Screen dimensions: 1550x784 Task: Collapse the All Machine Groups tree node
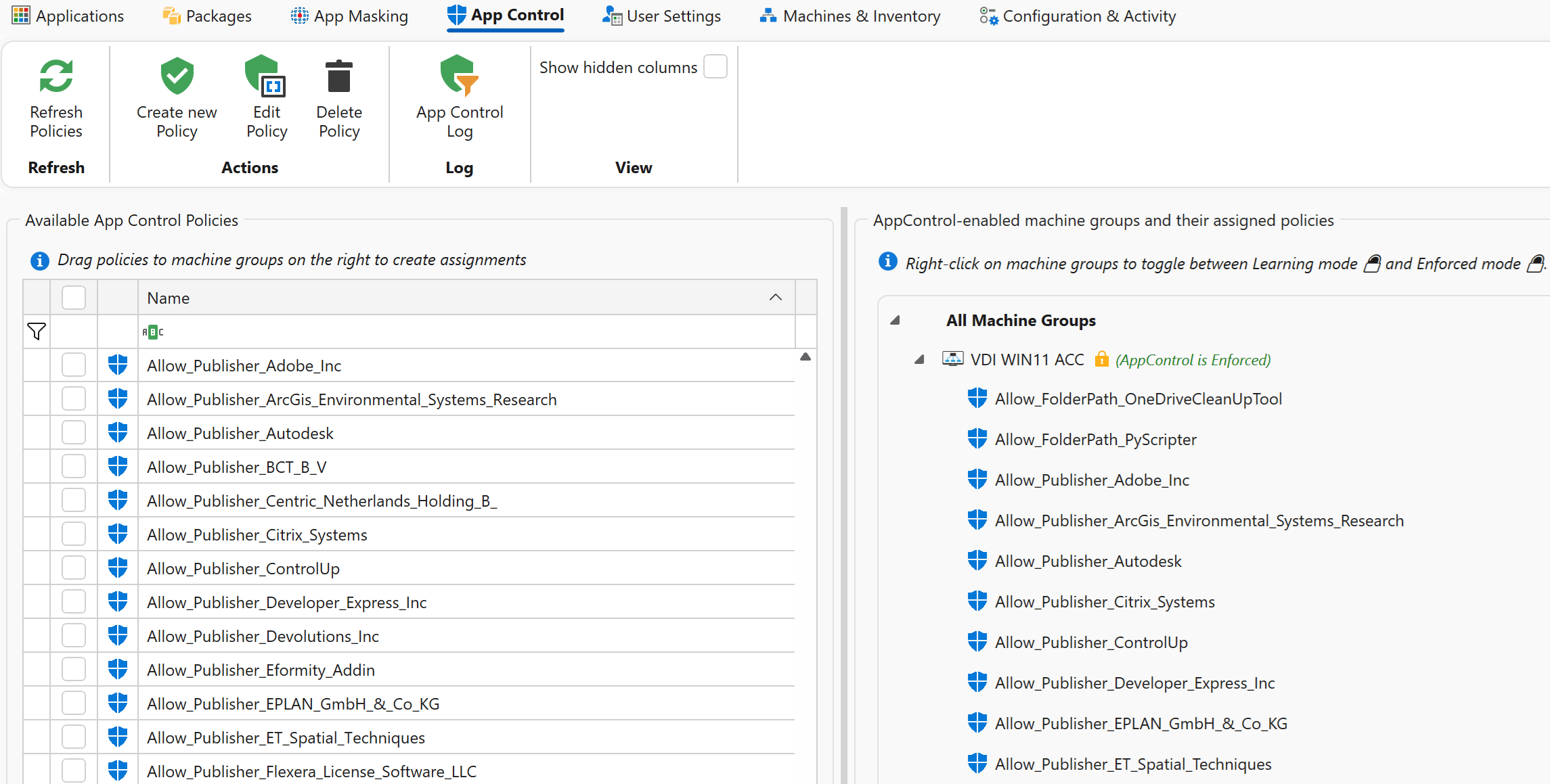click(x=895, y=321)
